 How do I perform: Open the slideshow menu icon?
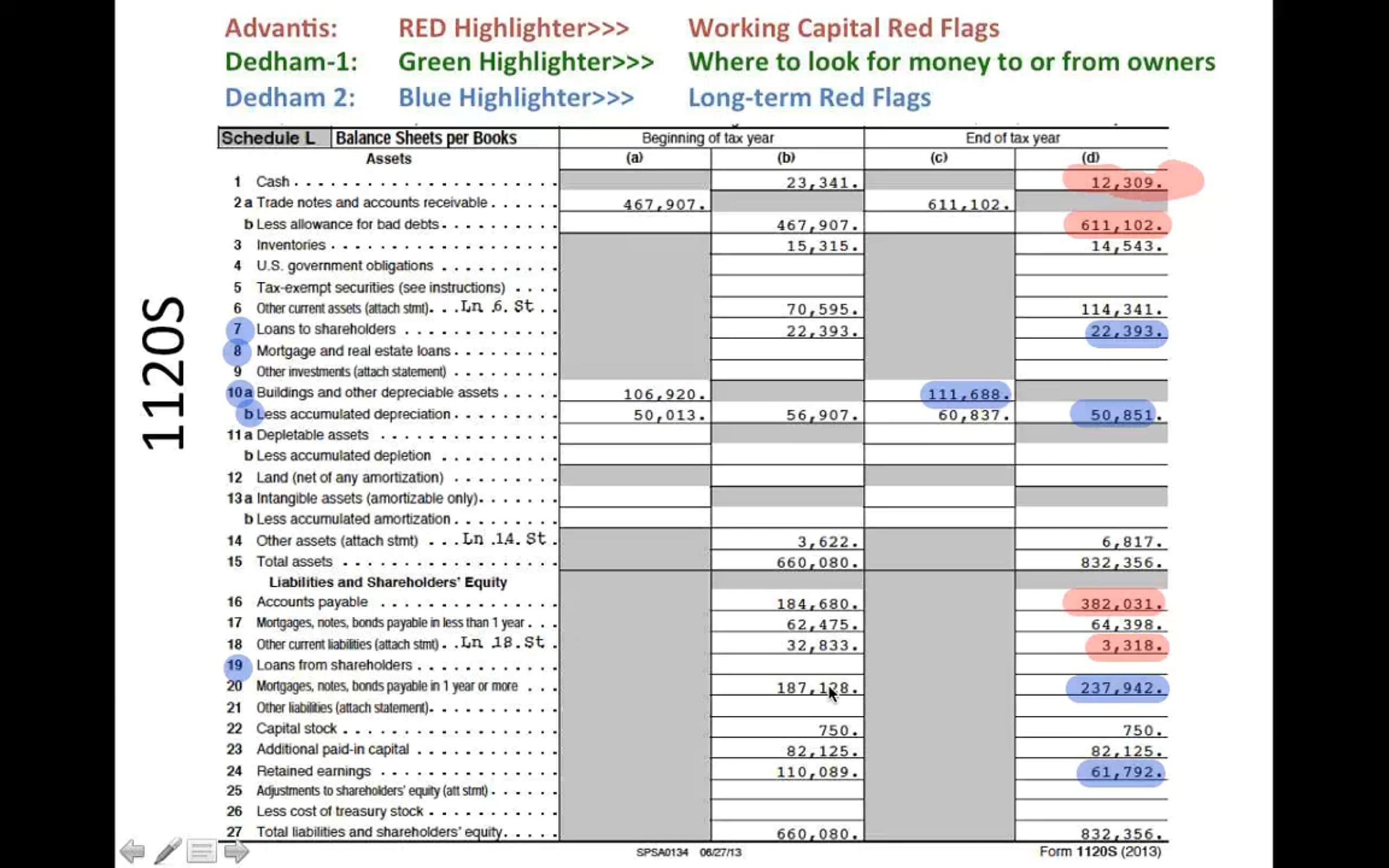(x=201, y=852)
